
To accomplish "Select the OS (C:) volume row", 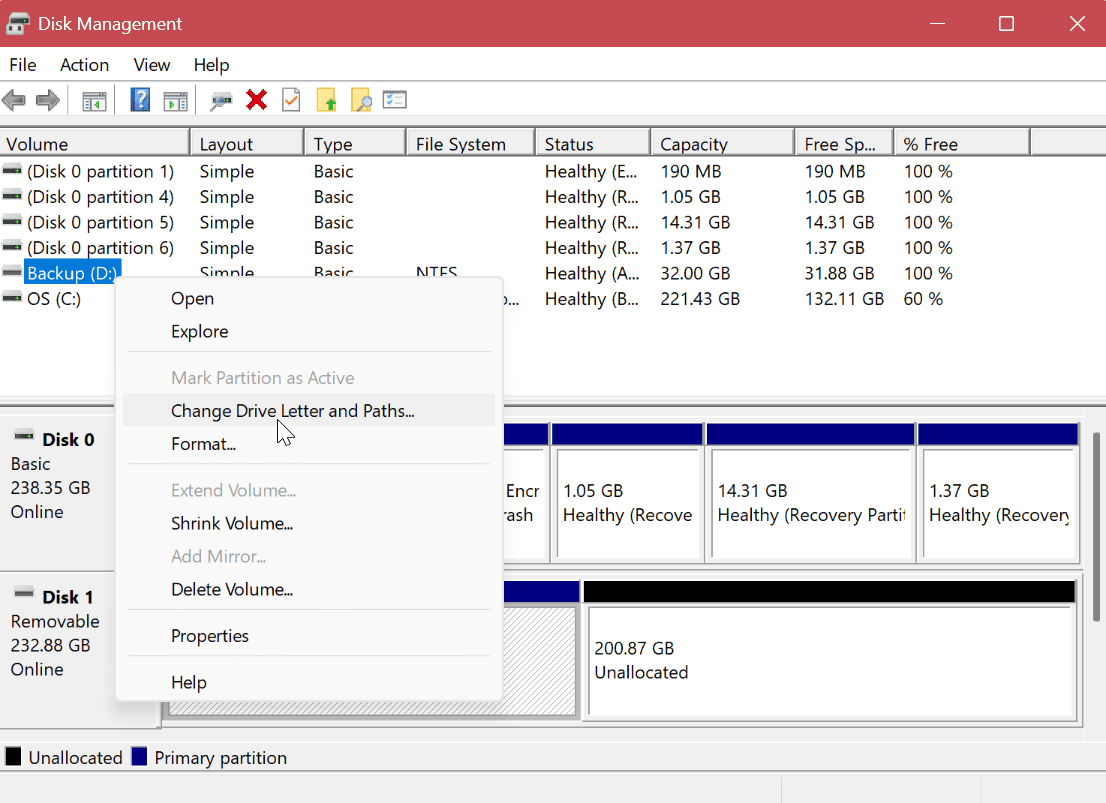I will coord(54,299).
